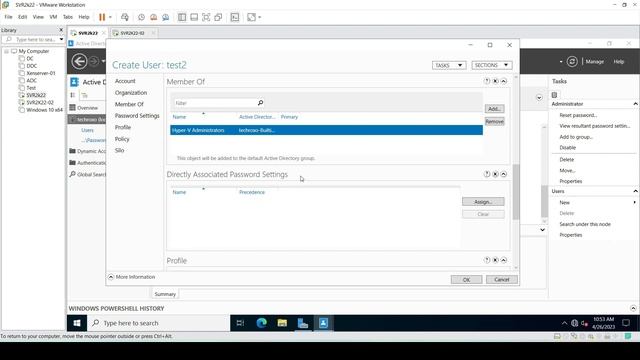This screenshot has height=360, width=640.
Task: Click the filter search magnifier icon
Action: 260,103
